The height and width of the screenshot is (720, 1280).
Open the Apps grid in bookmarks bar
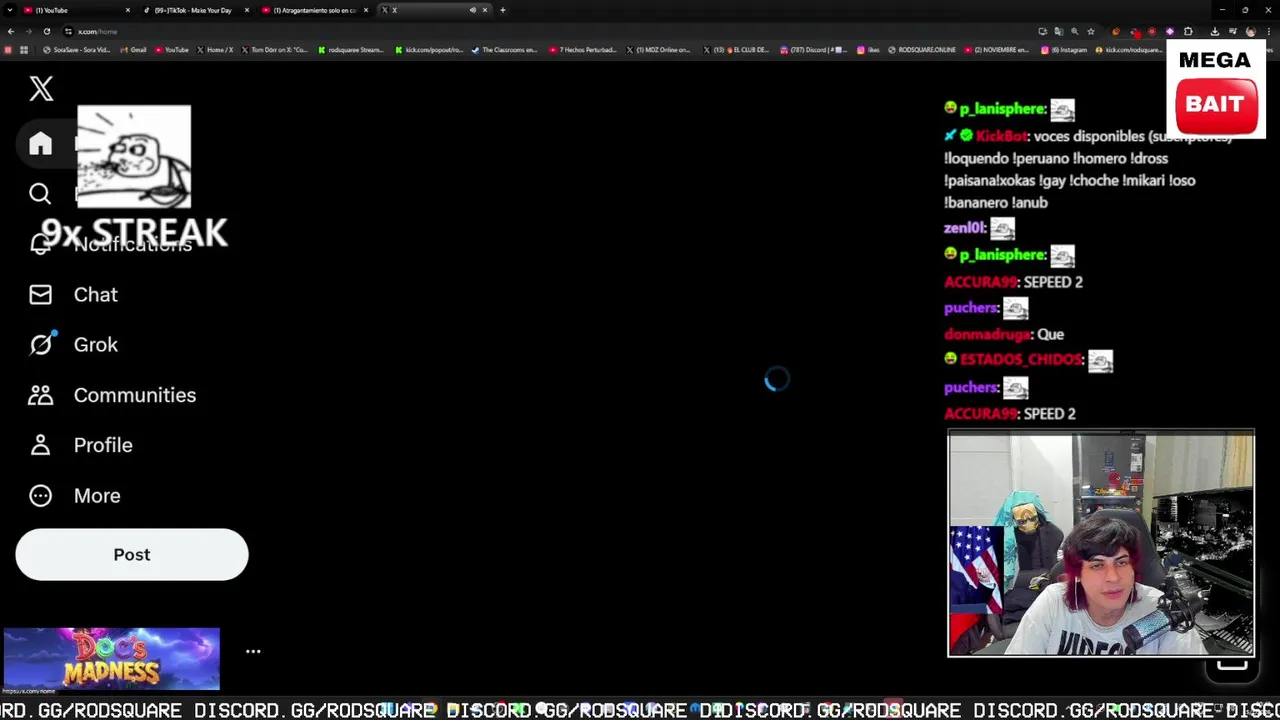point(24,49)
